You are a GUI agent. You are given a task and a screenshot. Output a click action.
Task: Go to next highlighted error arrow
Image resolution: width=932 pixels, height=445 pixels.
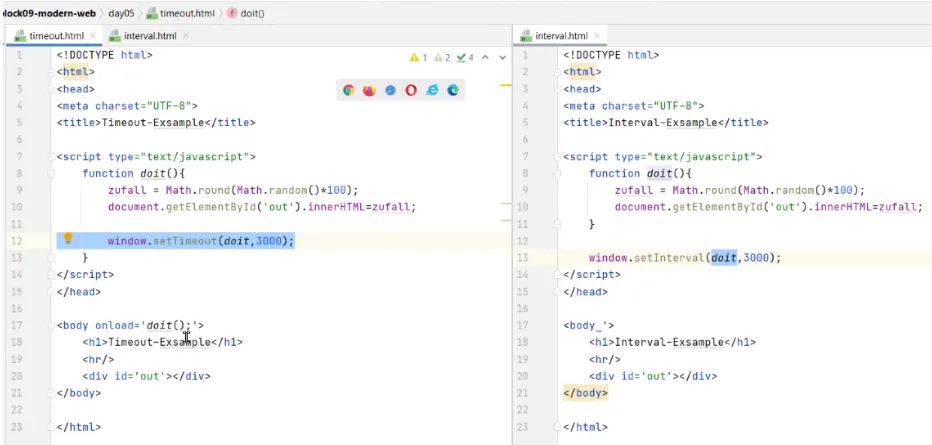tap(502, 58)
